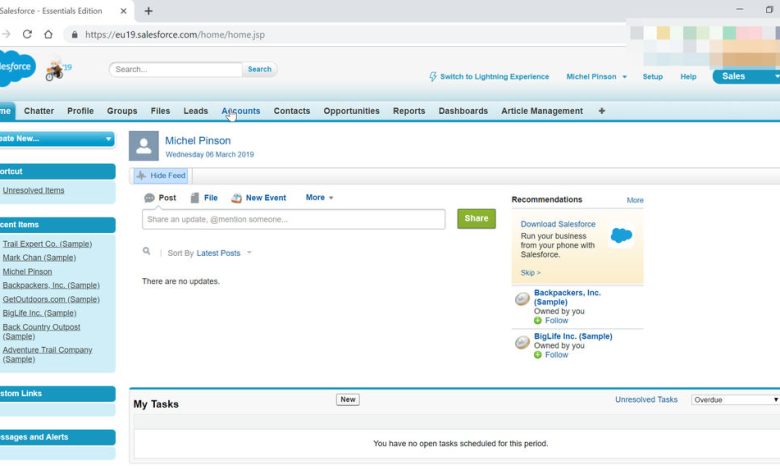Skip the Download Salesforce recommendation
This screenshot has width=780, height=470.
point(530,273)
